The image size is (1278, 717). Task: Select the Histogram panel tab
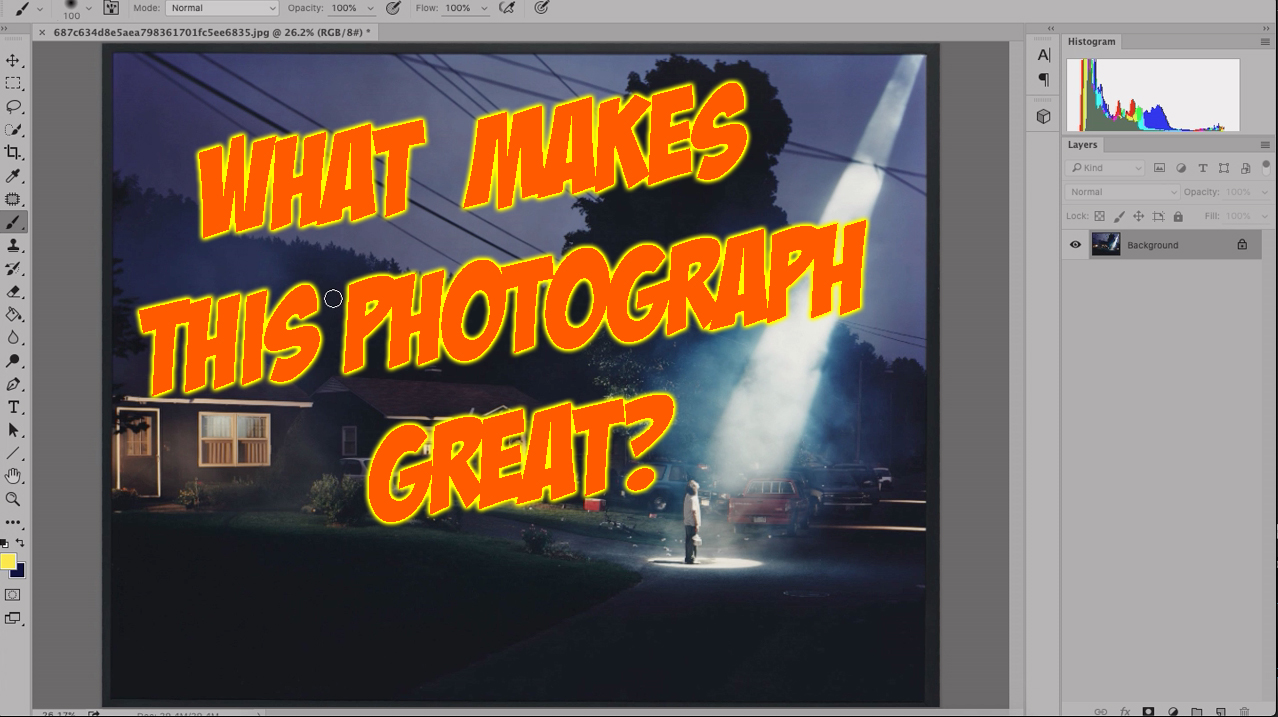pyautogui.click(x=1091, y=42)
